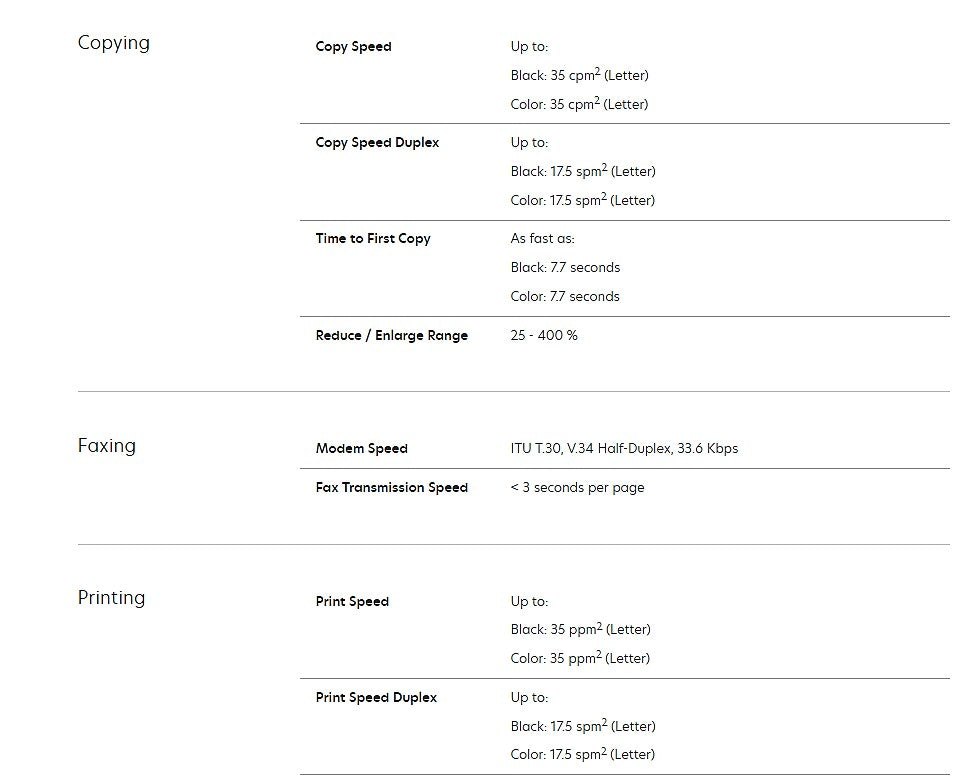Select the Print Speed label
The height and width of the screenshot is (777, 966).
(352, 602)
